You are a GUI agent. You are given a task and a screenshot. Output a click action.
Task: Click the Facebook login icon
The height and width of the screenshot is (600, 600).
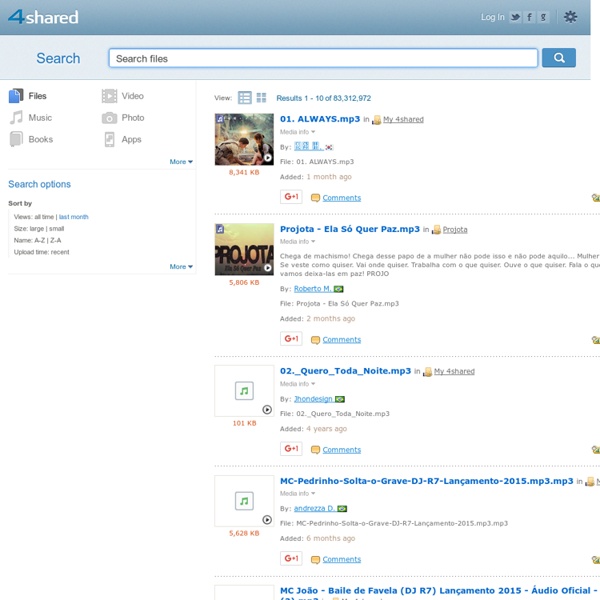pyautogui.click(x=529, y=17)
